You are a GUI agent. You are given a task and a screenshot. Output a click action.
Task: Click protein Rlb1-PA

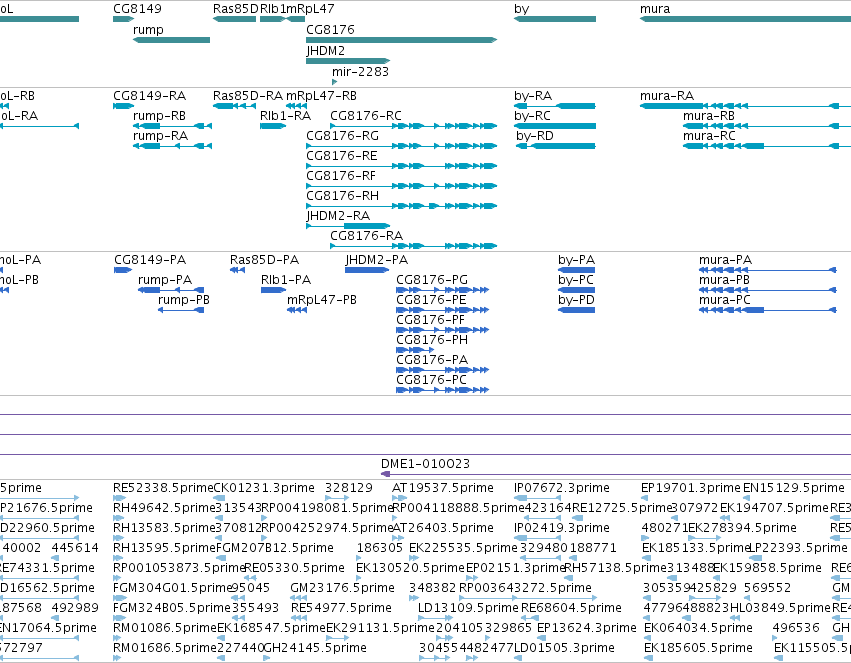click(286, 280)
